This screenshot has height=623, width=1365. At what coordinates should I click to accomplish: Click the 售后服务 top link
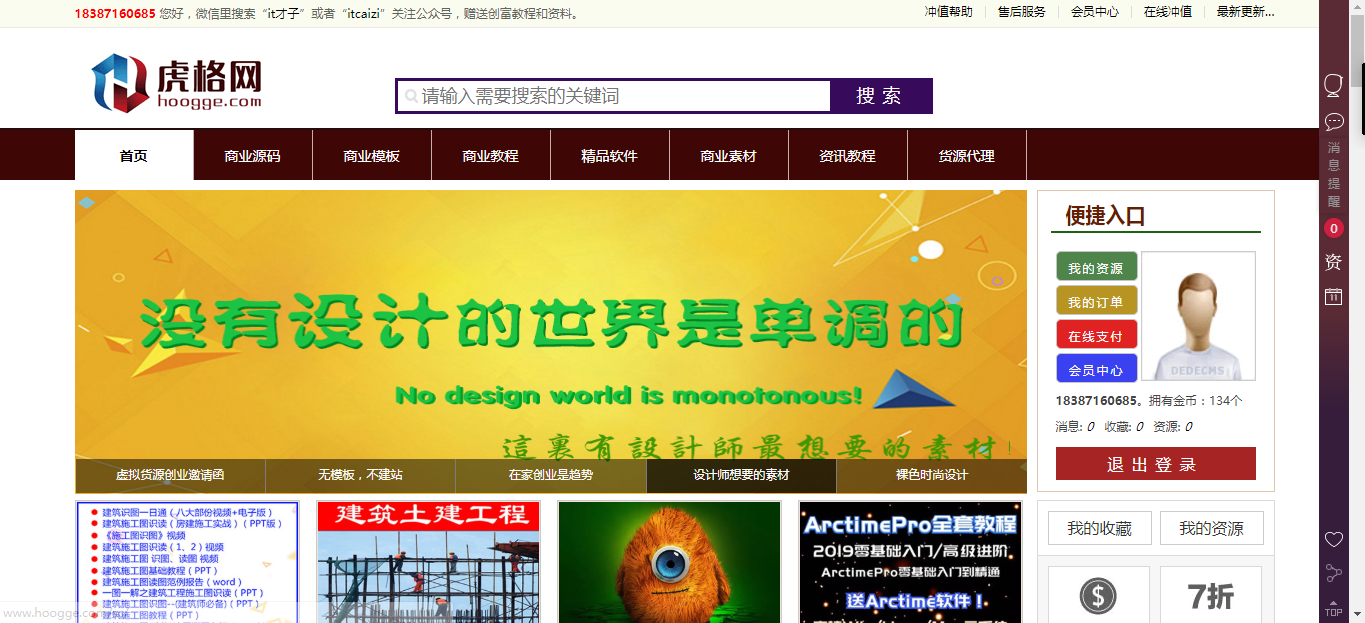[1022, 12]
